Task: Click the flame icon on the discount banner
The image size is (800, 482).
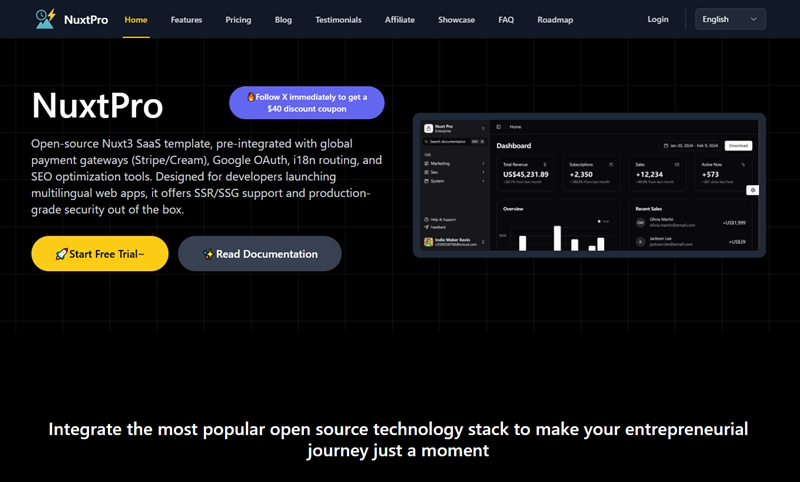Action: (251, 97)
